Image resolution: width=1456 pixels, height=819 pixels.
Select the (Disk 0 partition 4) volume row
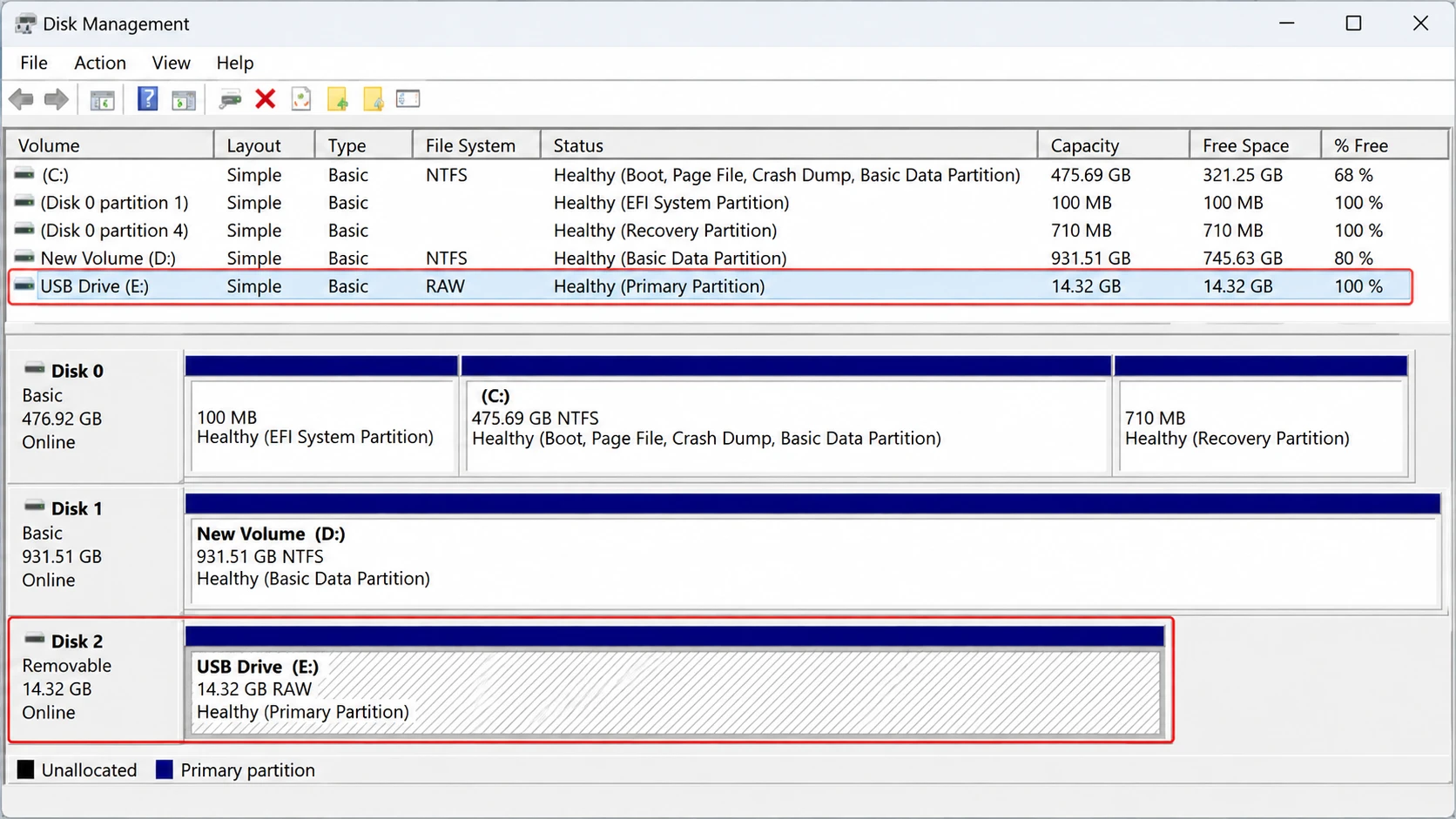pyautogui.click(x=710, y=231)
